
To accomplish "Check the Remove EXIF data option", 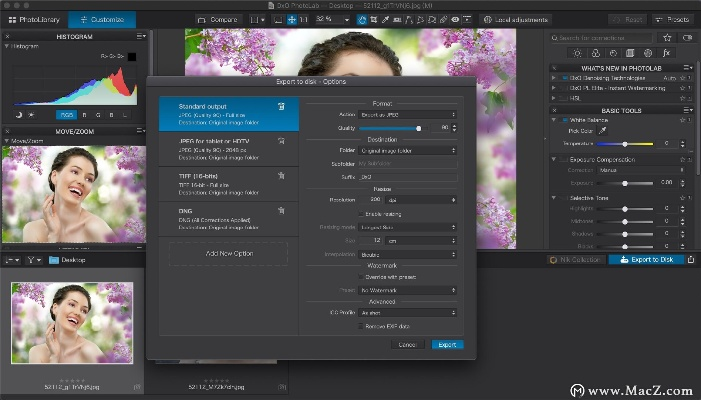I will coord(362,327).
